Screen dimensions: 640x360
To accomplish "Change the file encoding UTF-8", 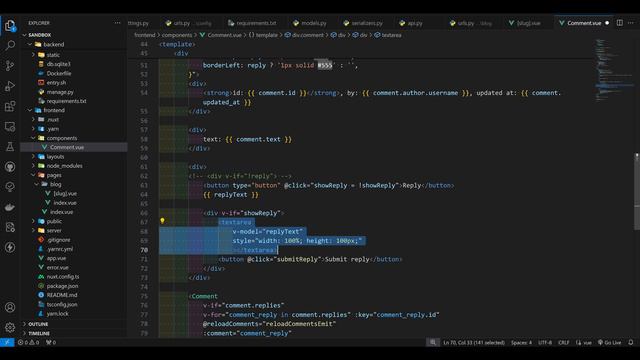I will [x=545, y=342].
